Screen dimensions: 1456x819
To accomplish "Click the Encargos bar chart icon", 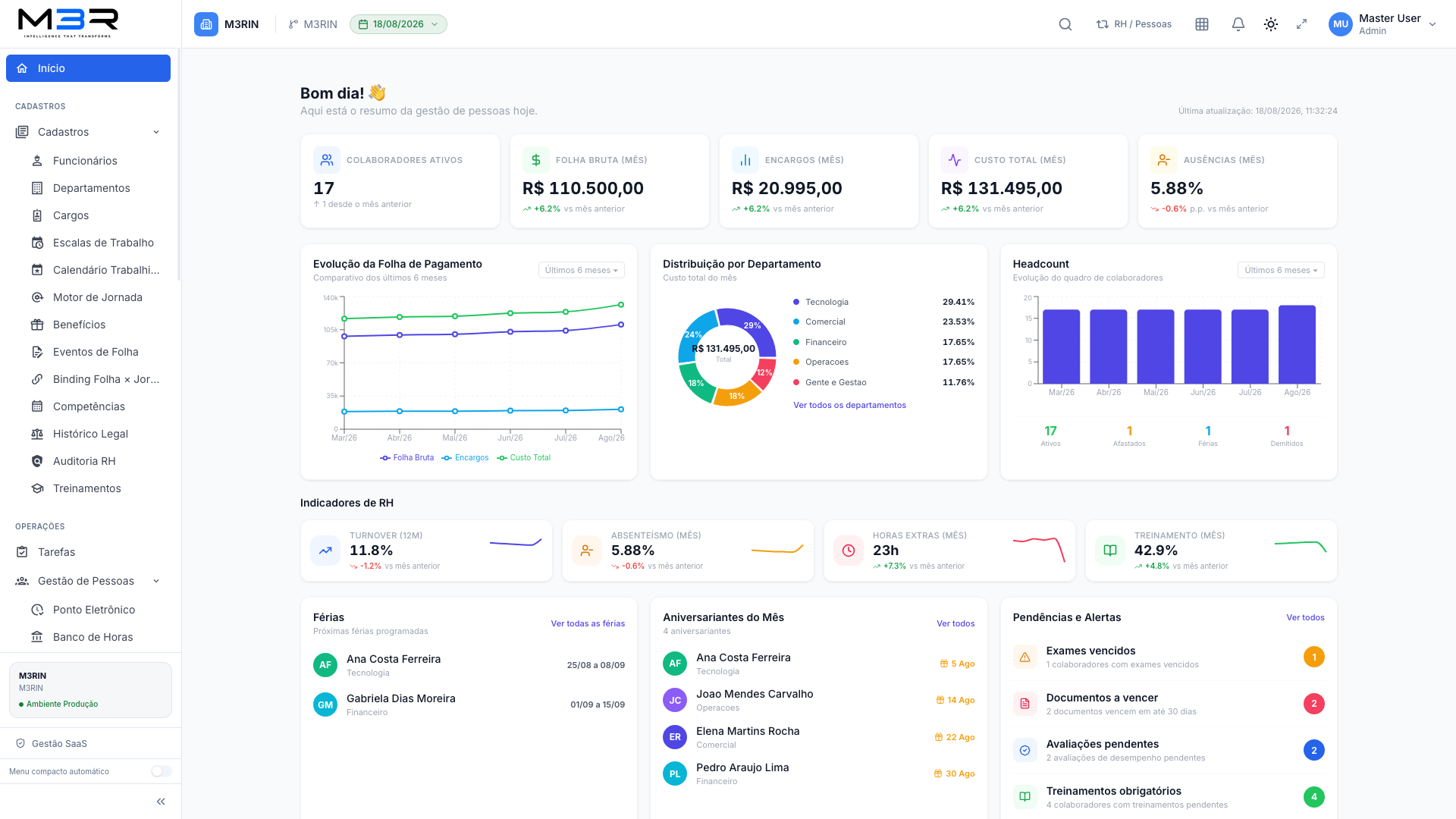I will click(745, 160).
